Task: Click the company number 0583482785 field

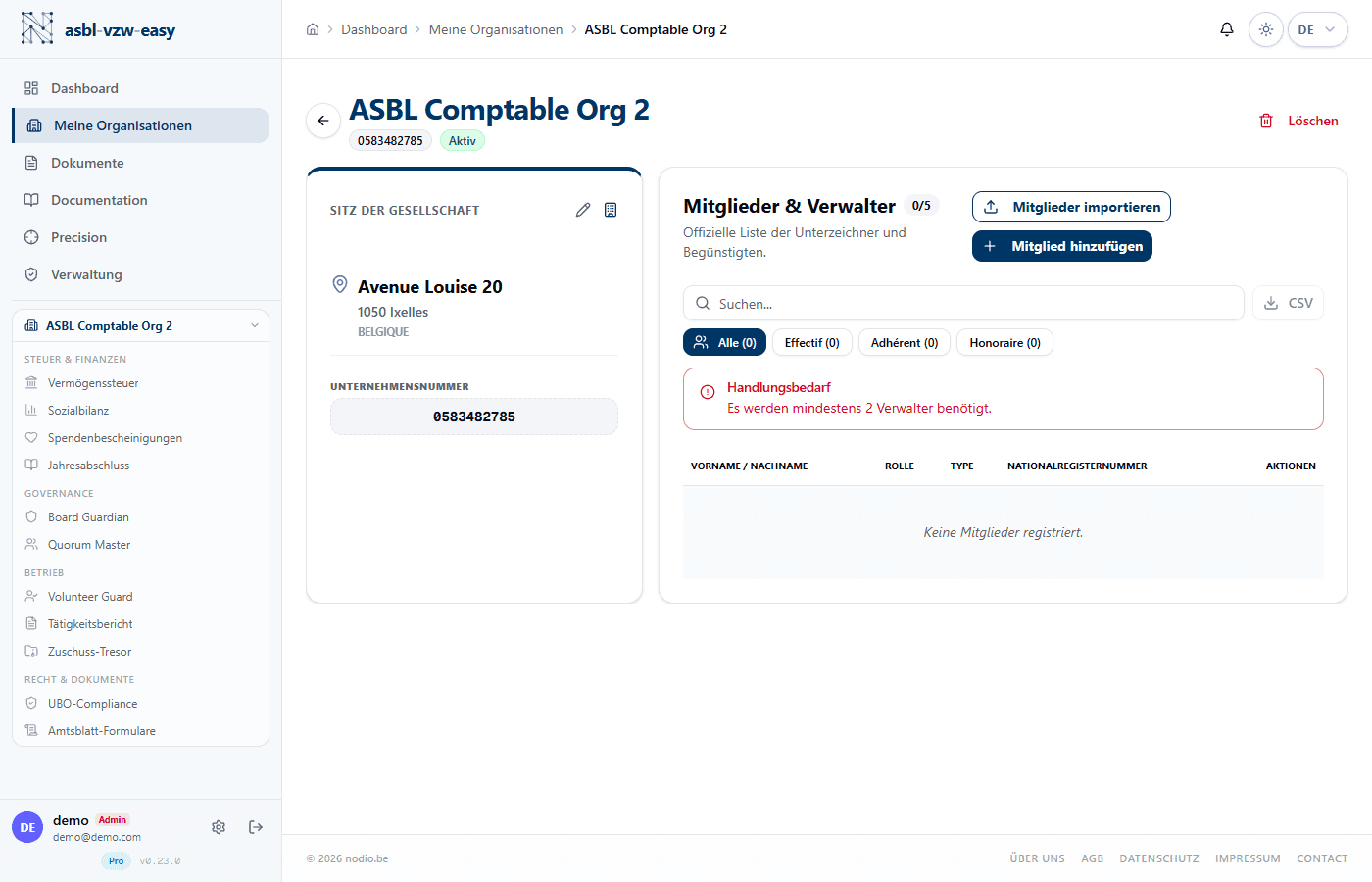Action: (x=474, y=416)
